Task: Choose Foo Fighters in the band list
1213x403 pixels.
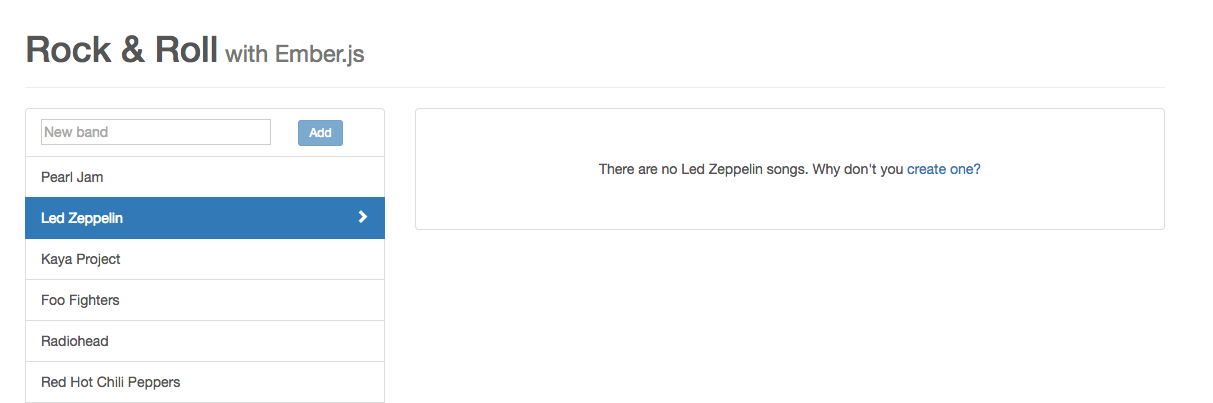Action: tap(205, 300)
